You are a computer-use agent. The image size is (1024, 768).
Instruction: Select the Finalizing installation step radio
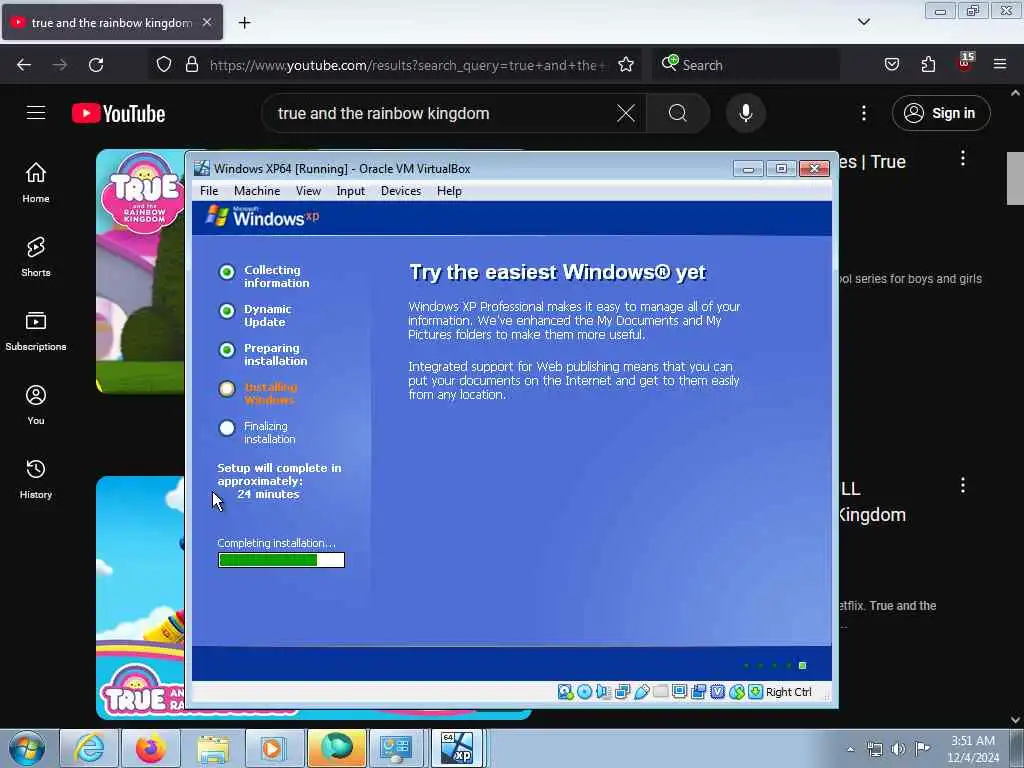pos(227,428)
